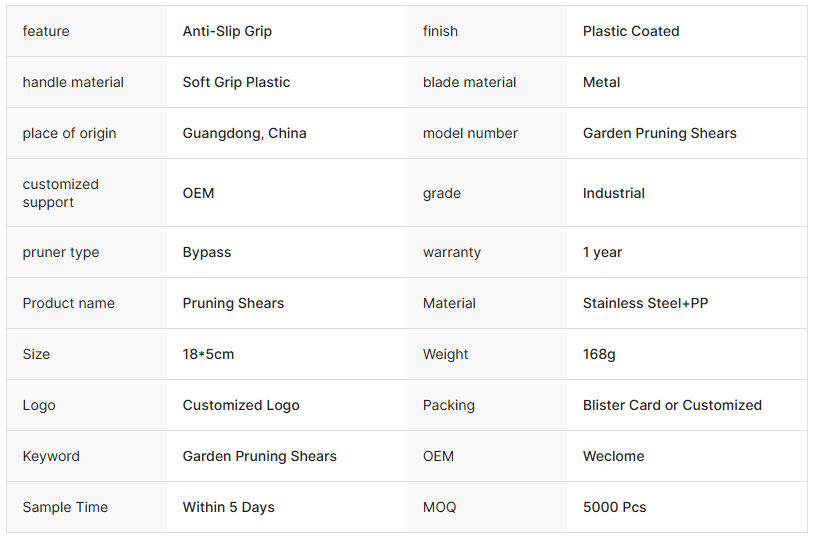Select the '5000 Pcs' MOQ value
815x540 pixels.
point(614,507)
